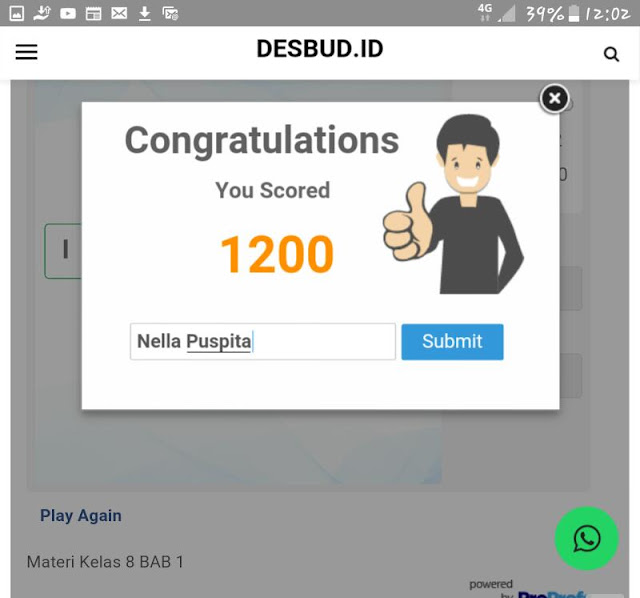This screenshot has height=598, width=640.
Task: Submit the score with name
Action: pyautogui.click(x=452, y=342)
